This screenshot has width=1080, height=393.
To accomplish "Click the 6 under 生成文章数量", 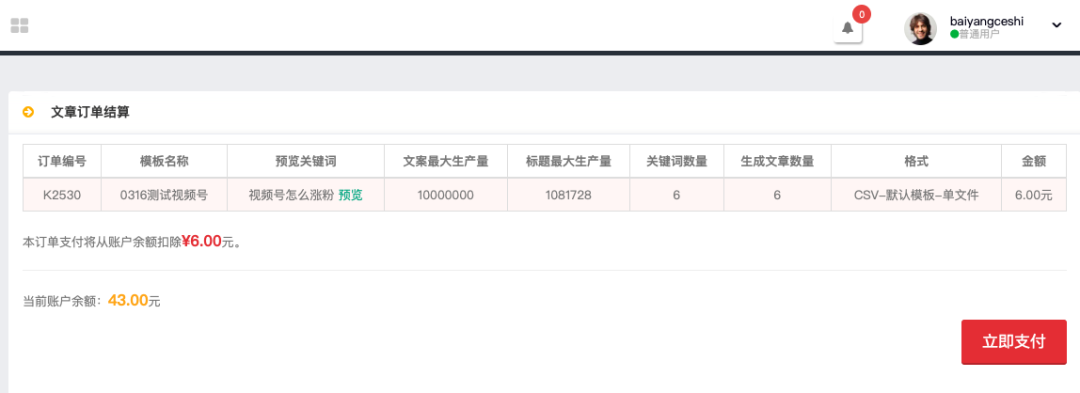I will click(x=777, y=195).
